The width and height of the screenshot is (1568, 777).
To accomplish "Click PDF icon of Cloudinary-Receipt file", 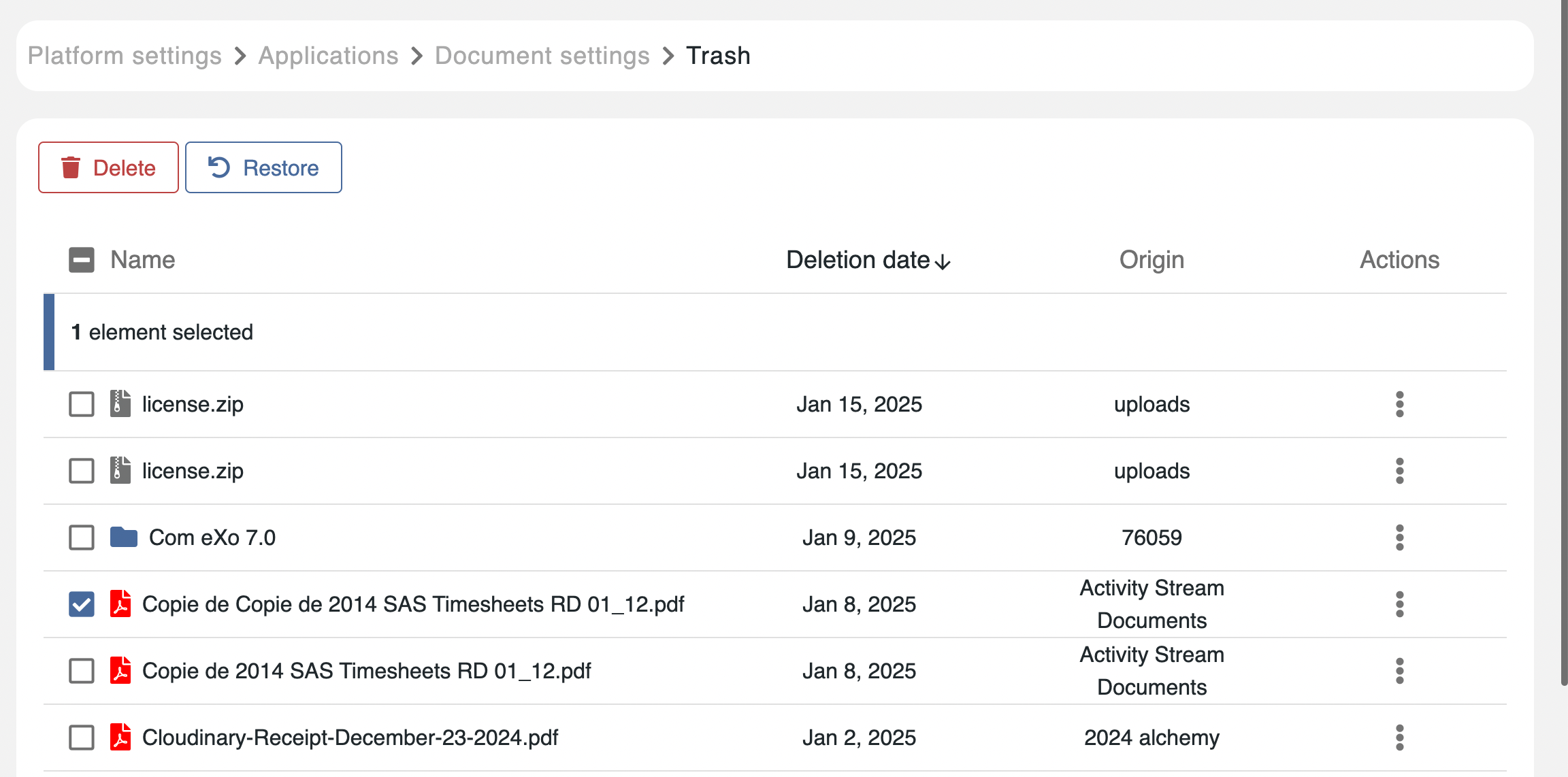I will click(x=120, y=738).
